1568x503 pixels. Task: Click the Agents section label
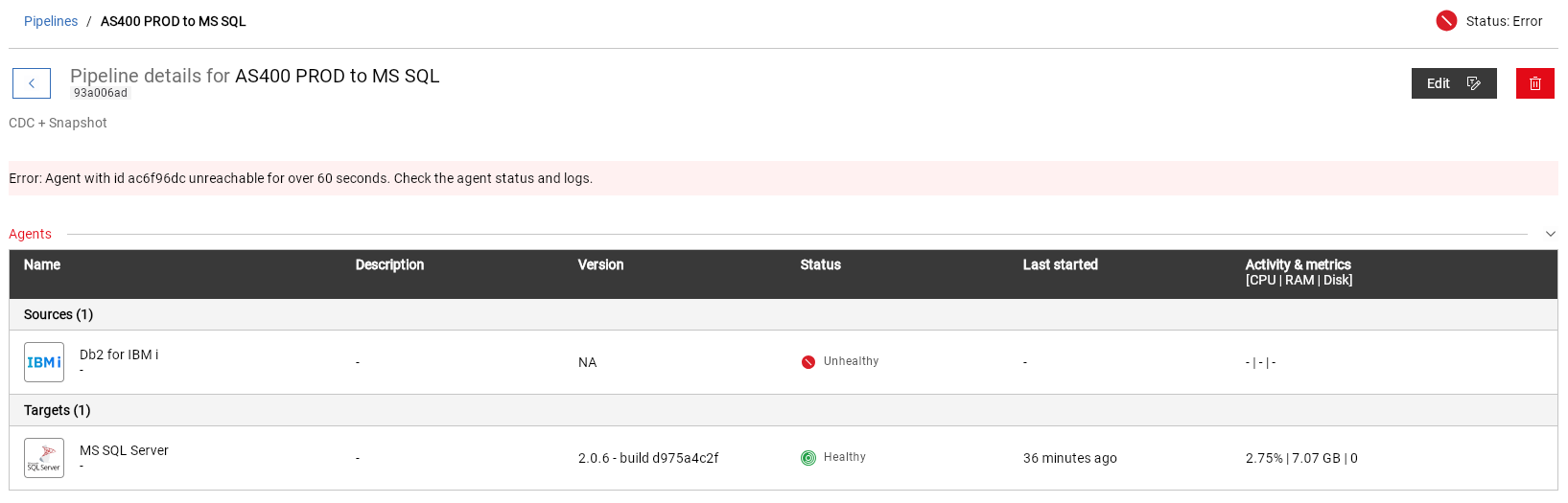coord(30,234)
